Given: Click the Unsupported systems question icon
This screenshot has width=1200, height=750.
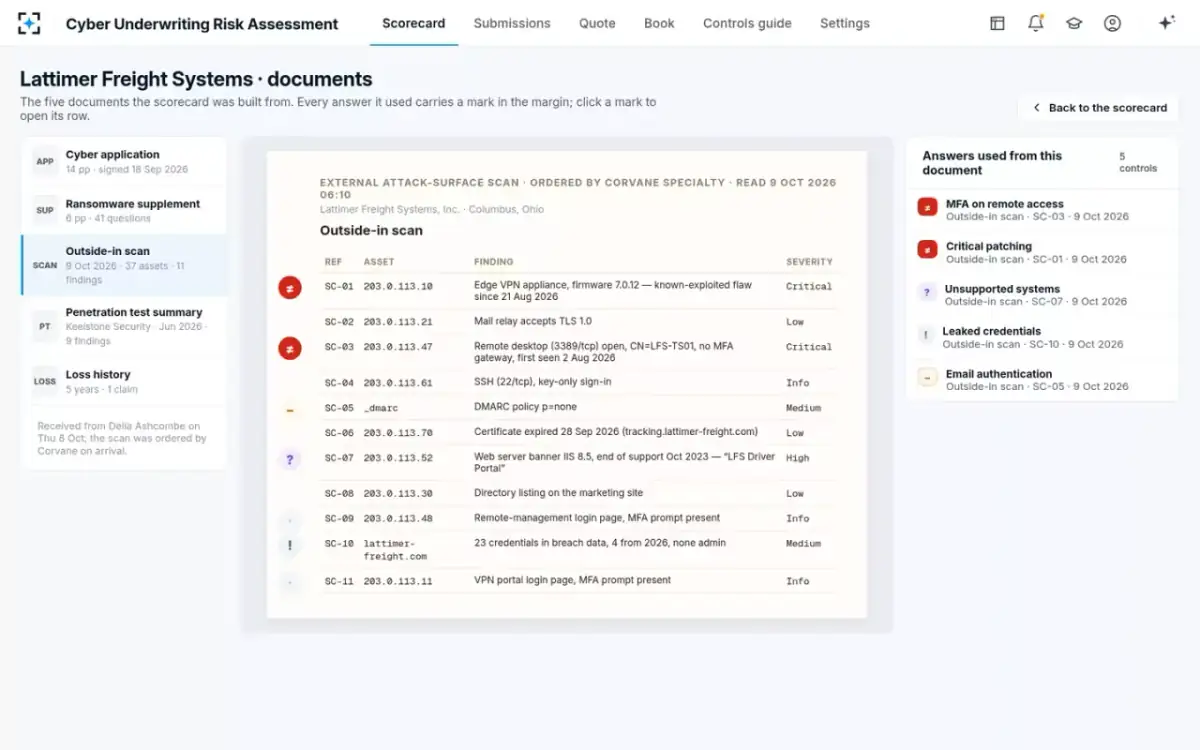Looking at the screenshot, I should 927,291.
